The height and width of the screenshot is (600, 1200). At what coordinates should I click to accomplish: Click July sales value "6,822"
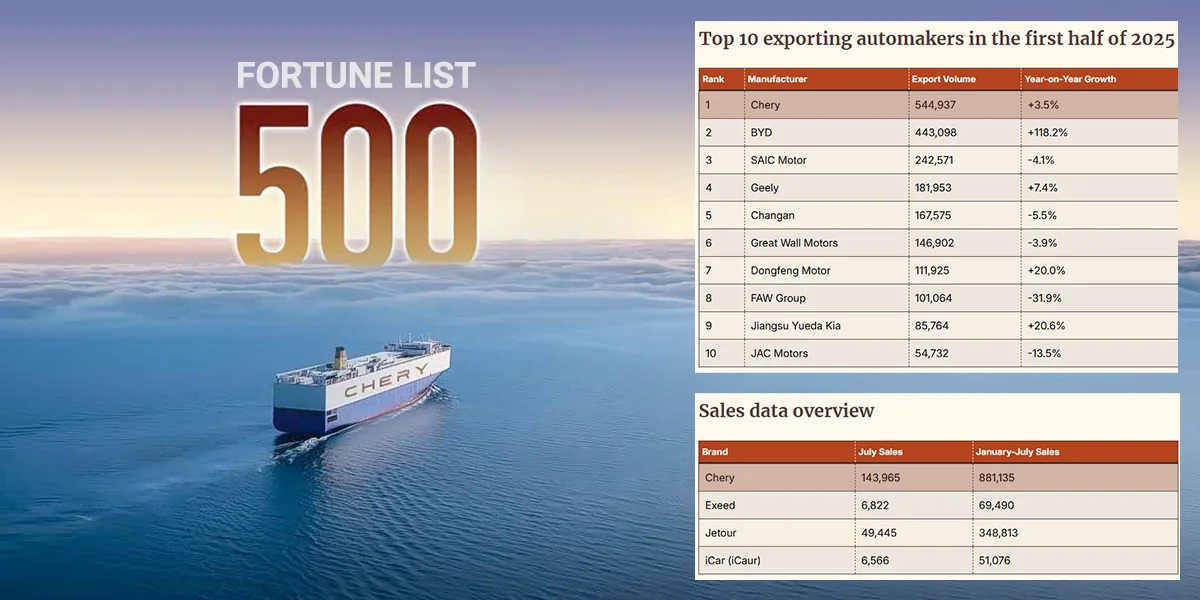[x=875, y=506]
